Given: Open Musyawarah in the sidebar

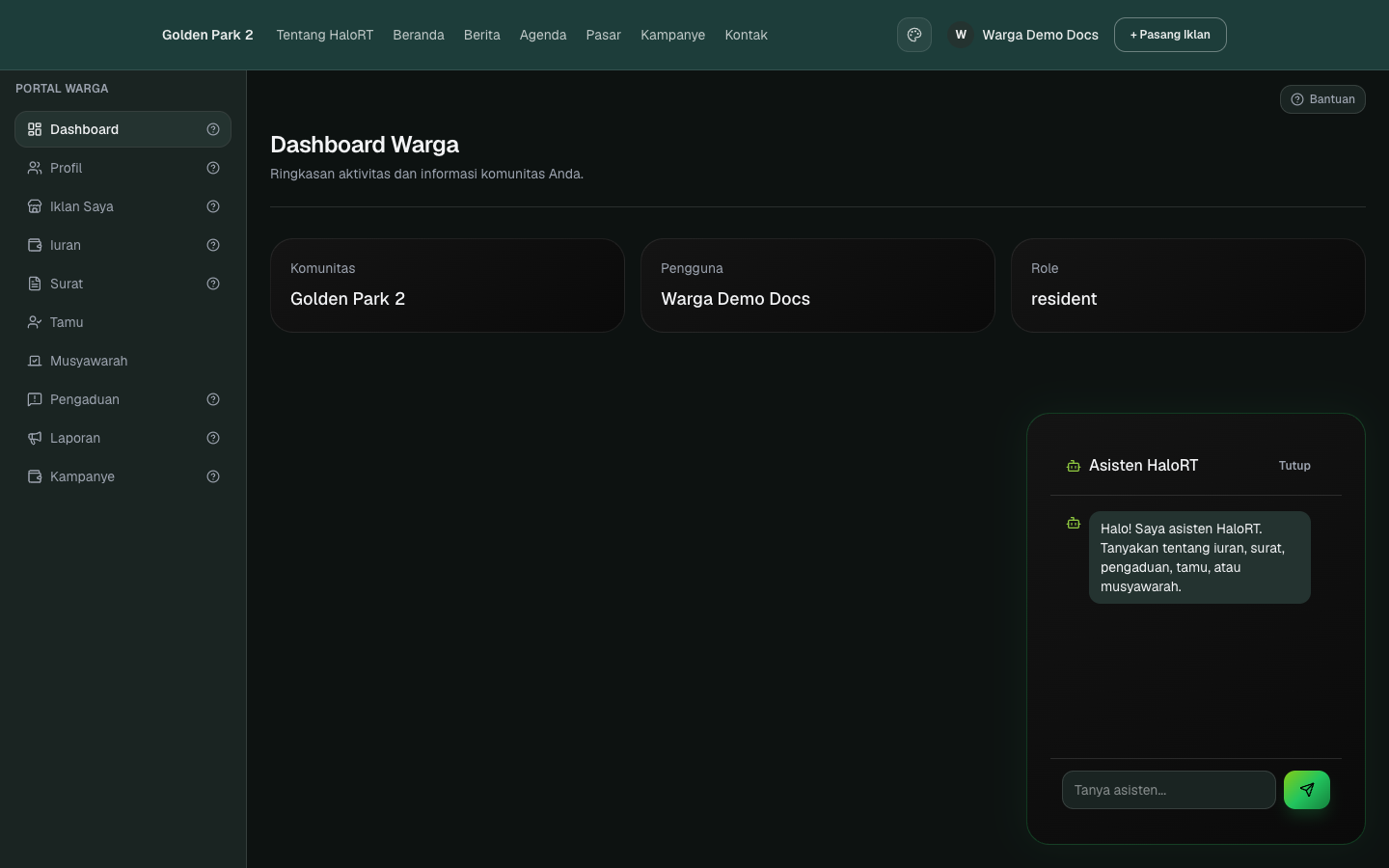Looking at the screenshot, I should point(123,361).
